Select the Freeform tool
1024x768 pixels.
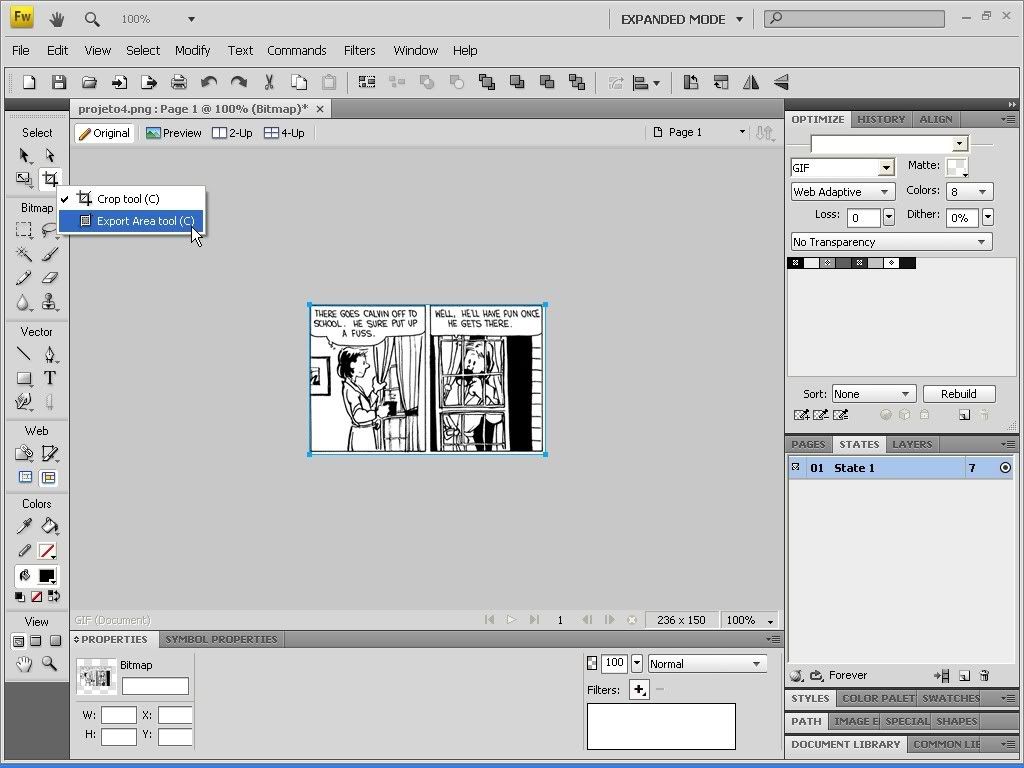pos(24,402)
